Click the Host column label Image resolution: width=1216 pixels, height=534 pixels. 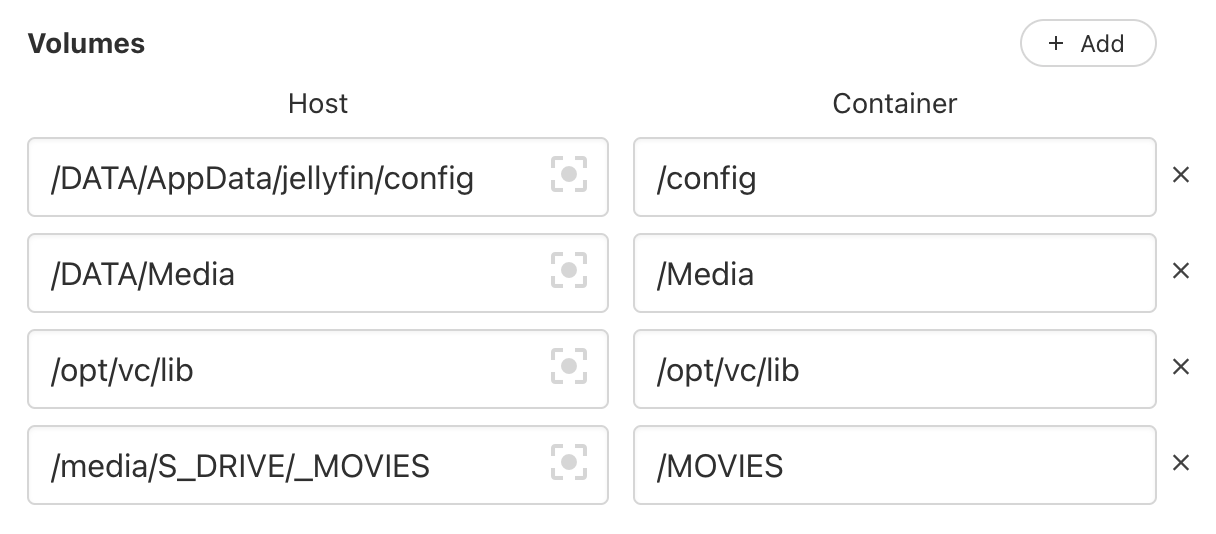click(318, 103)
